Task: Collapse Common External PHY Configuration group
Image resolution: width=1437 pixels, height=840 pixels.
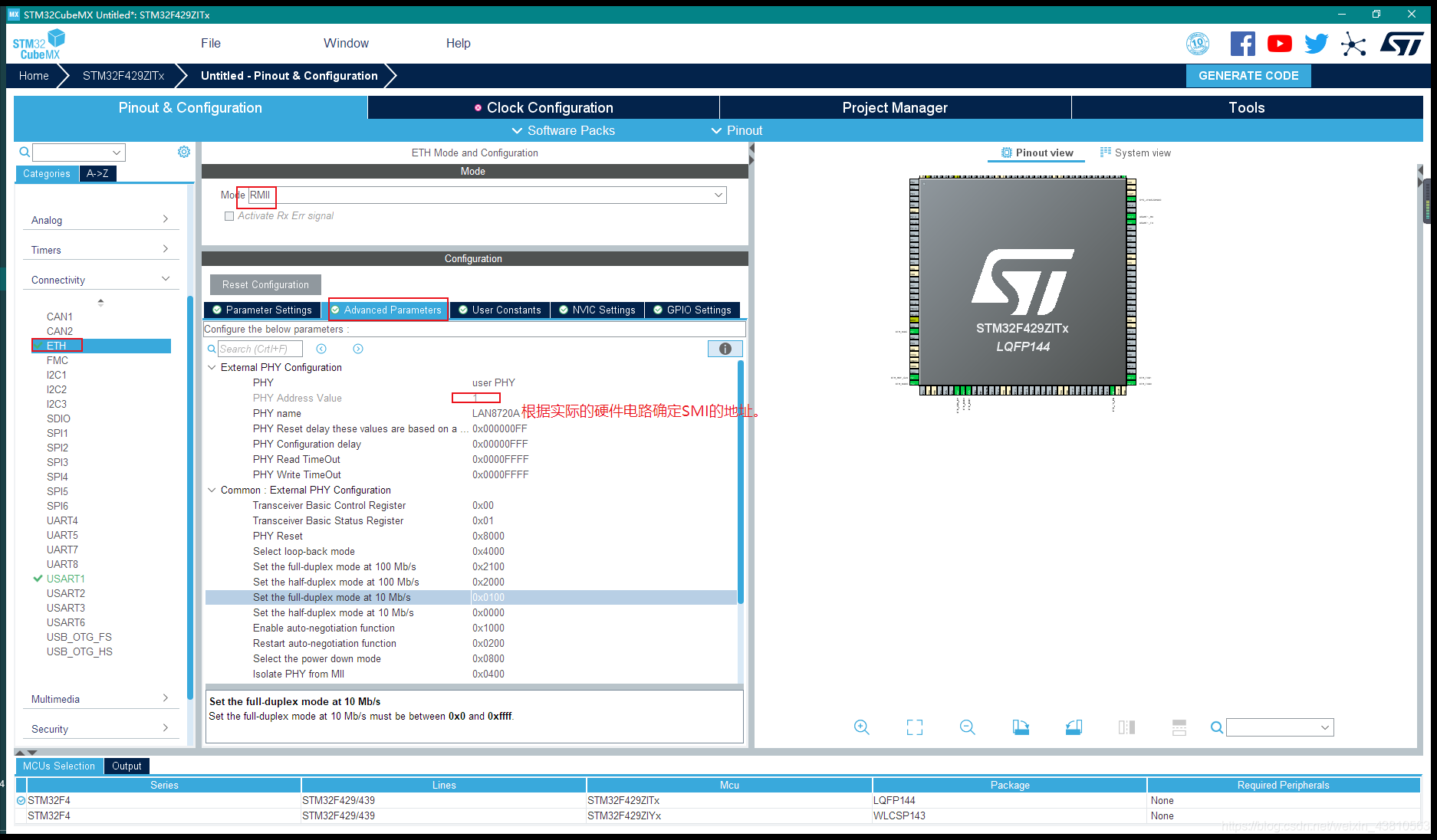Action: 212,490
